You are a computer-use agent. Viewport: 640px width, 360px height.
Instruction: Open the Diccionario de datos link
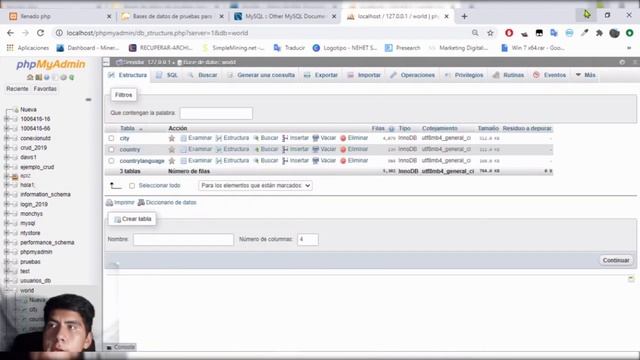pos(167,202)
